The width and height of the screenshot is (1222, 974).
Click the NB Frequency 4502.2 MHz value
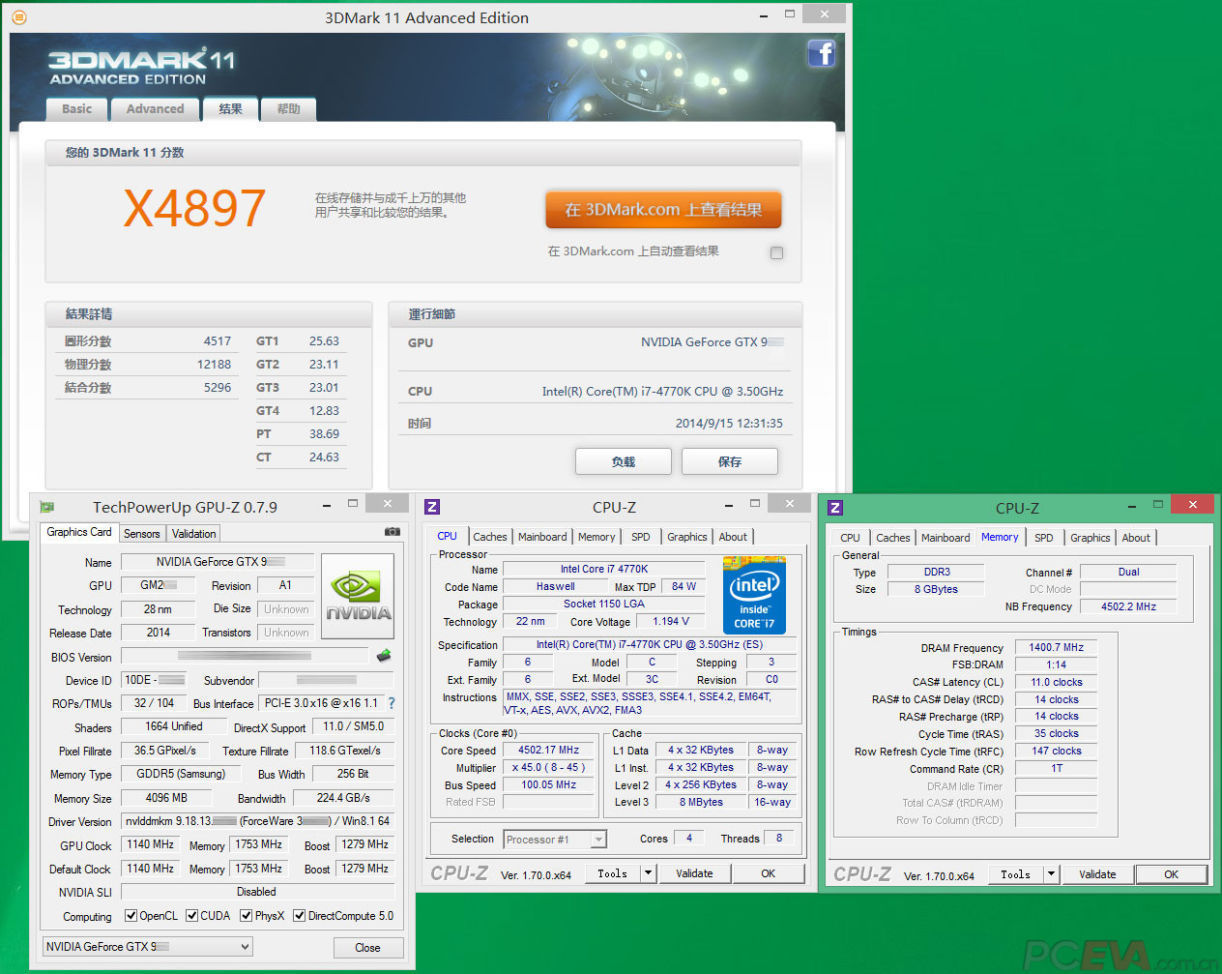[x=1128, y=607]
